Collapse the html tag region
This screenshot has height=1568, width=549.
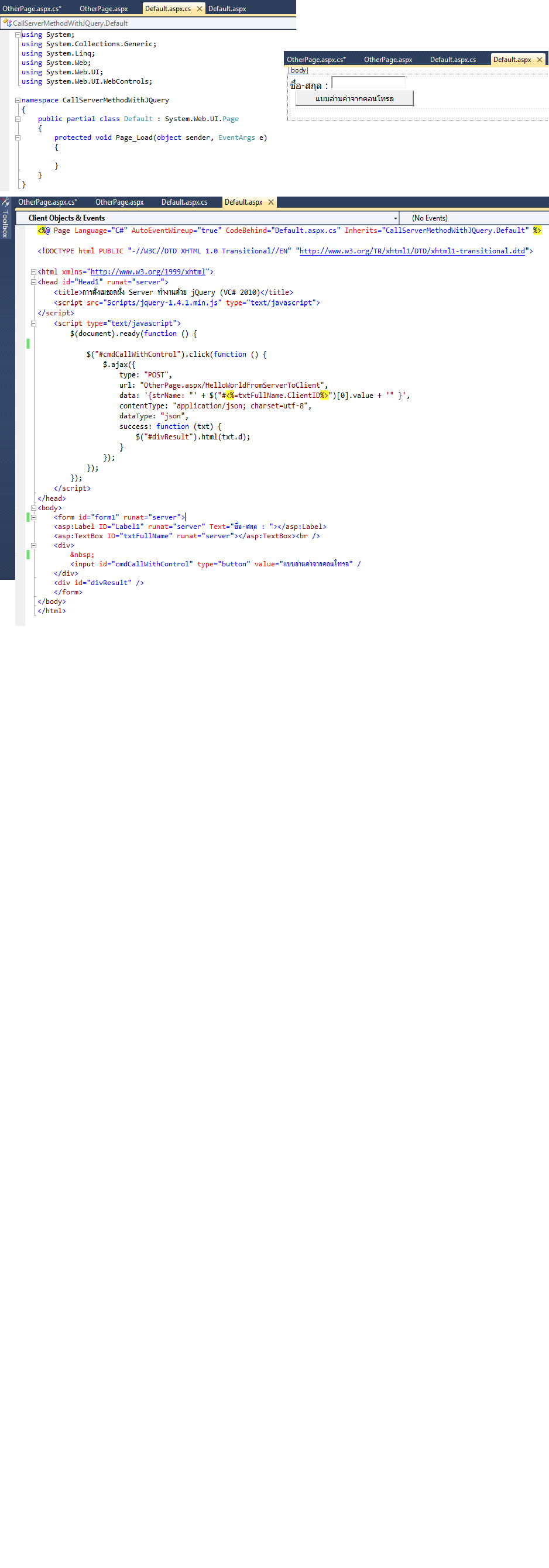pyautogui.click(x=33, y=272)
